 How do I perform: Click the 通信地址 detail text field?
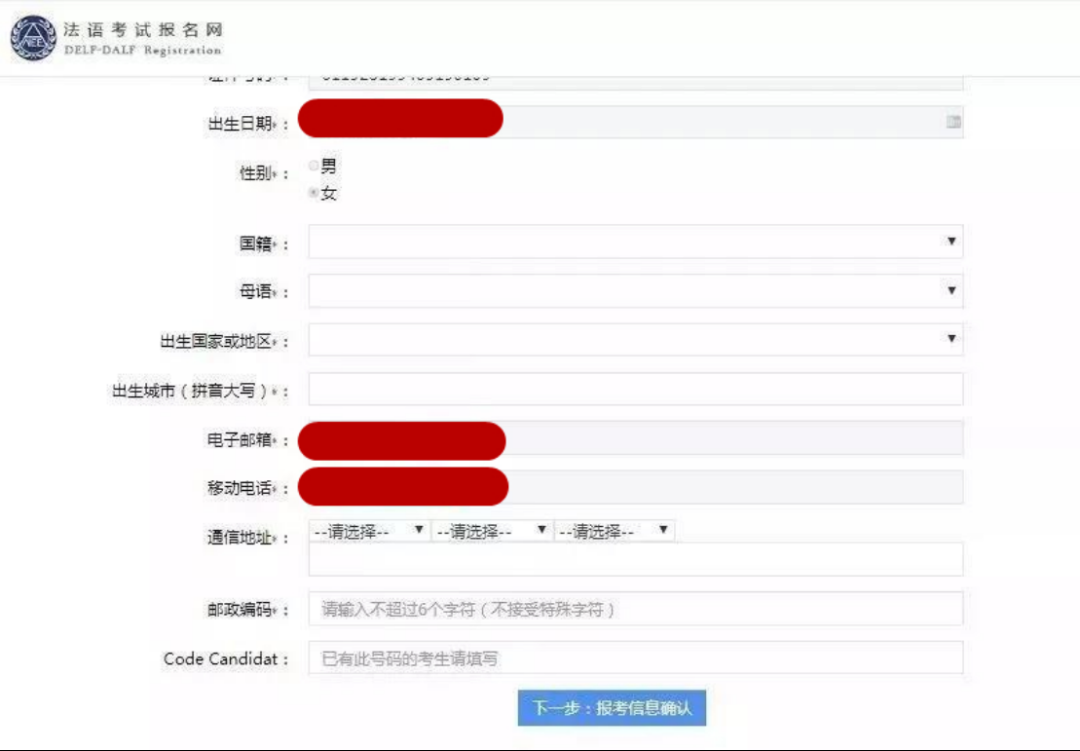635,559
